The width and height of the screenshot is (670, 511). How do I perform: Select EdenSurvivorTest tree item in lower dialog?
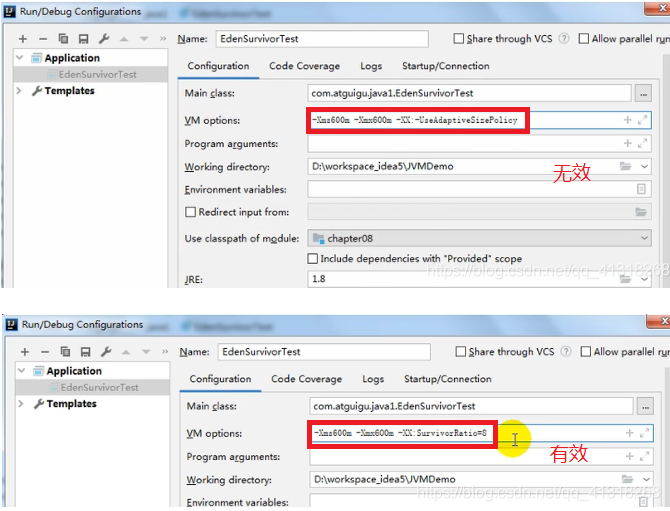point(99,387)
